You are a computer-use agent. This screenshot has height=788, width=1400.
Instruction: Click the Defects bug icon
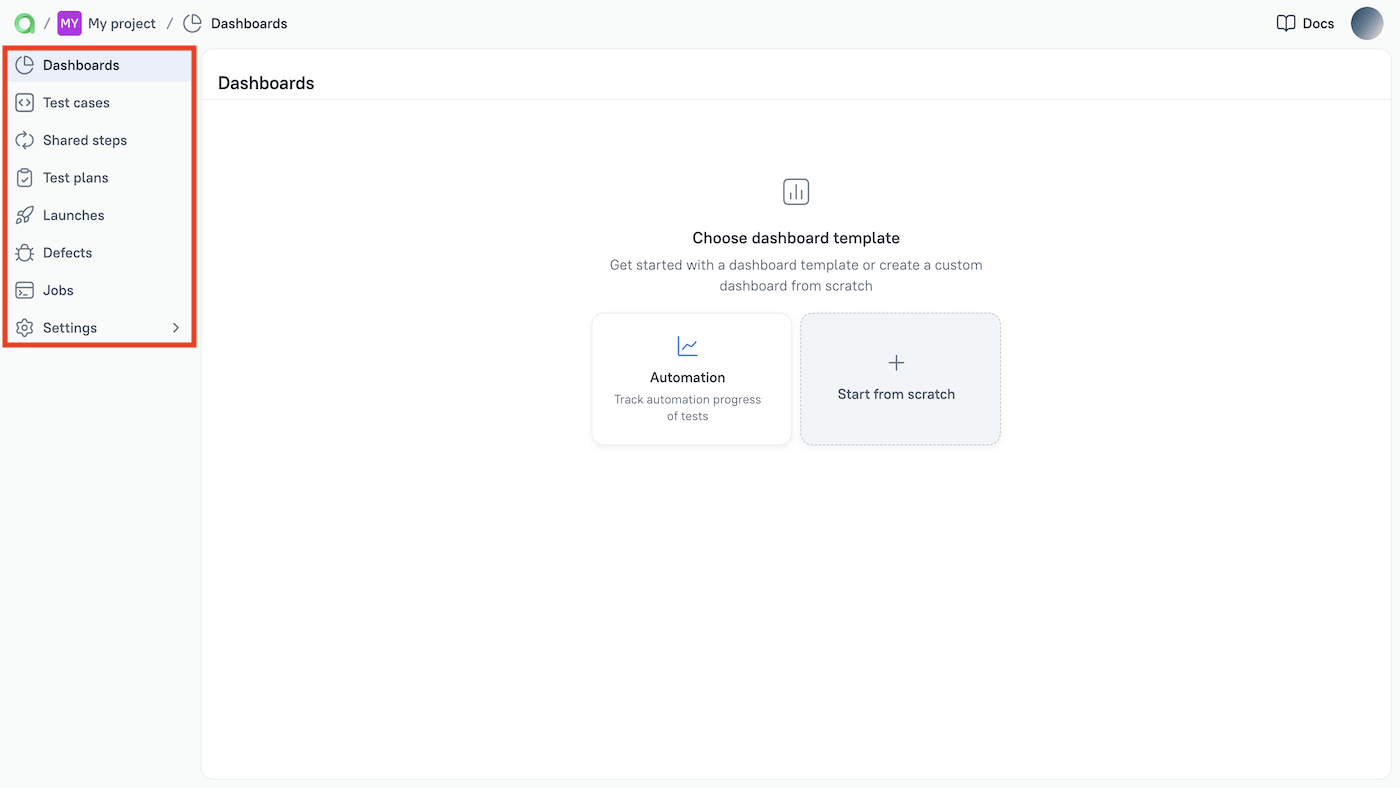click(23, 252)
